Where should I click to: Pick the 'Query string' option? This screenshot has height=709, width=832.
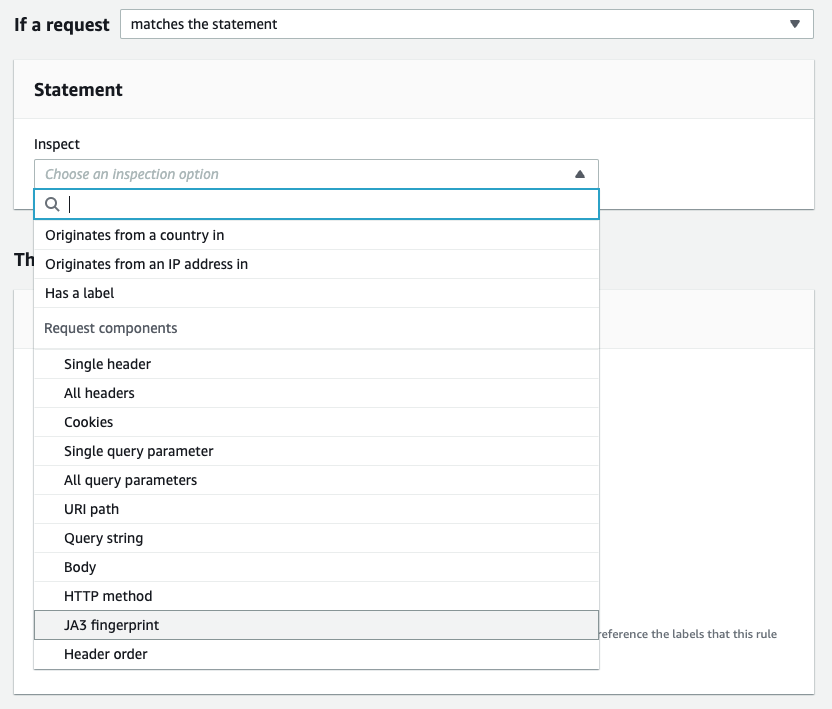click(x=316, y=538)
